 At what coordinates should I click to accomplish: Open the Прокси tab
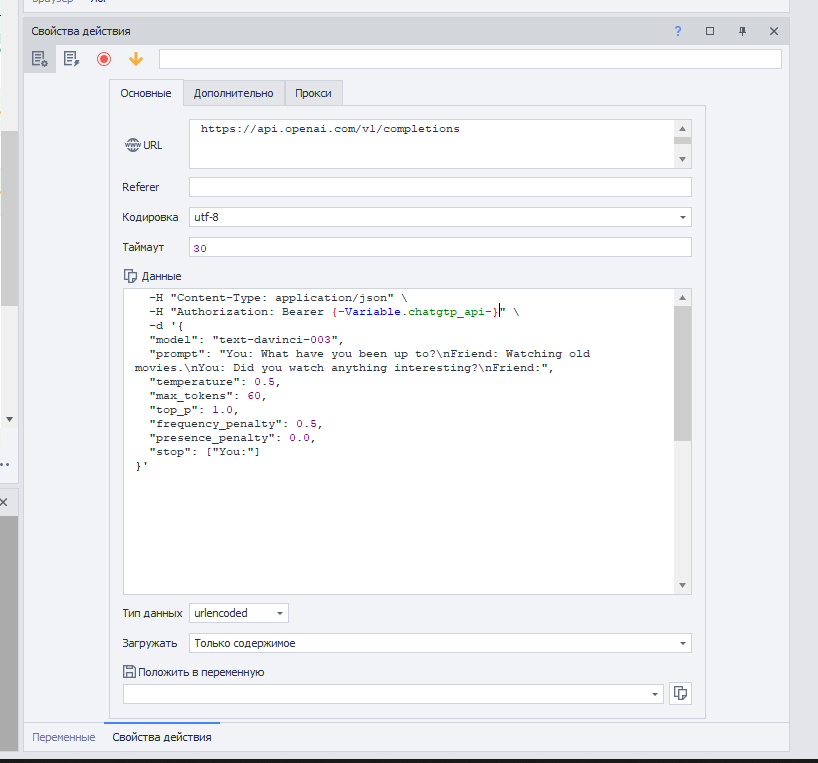[x=314, y=93]
